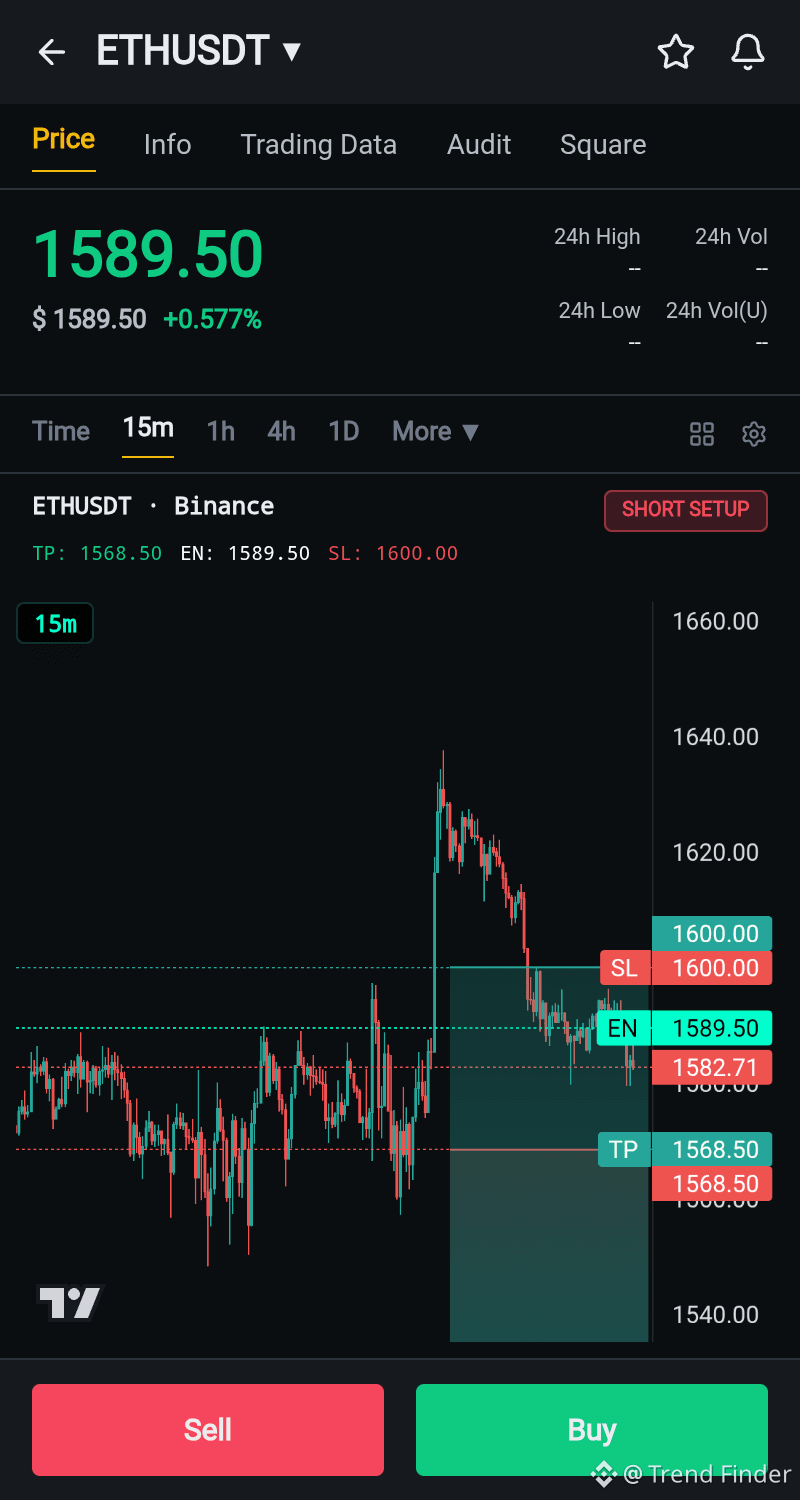Click the ETHUSDT · Binance chart title
Image resolution: width=800 pixels, height=1500 pixels.
click(153, 506)
